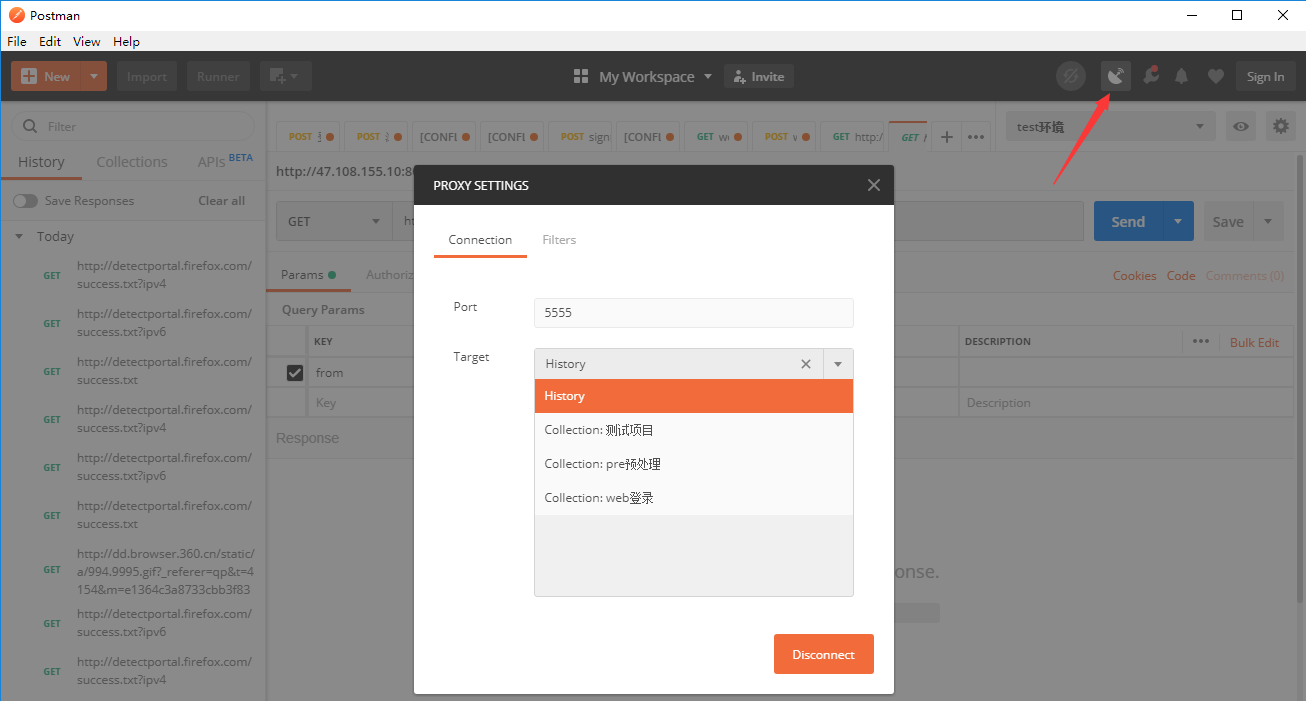This screenshot has height=701, width=1306.
Task: Toggle the Save Responses switch
Action: tap(25, 201)
